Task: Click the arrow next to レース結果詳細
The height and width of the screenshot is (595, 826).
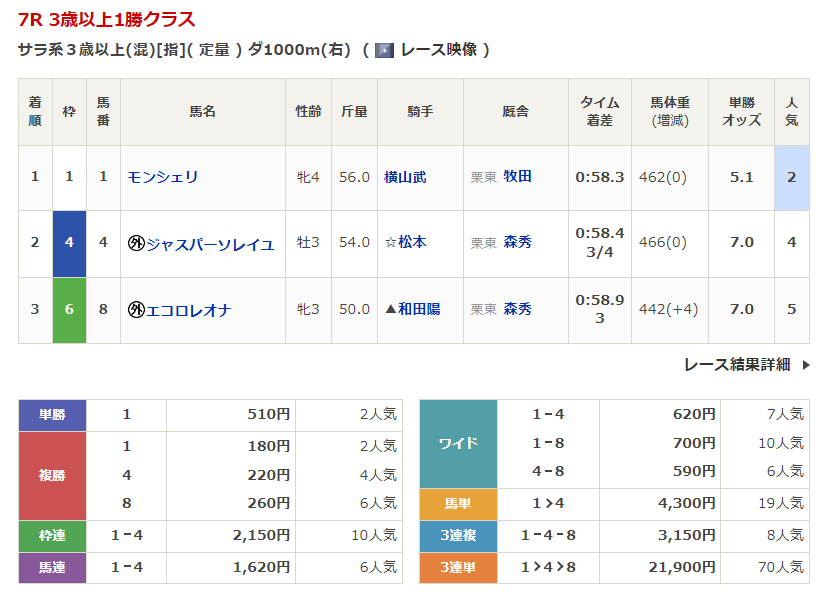Action: (805, 365)
